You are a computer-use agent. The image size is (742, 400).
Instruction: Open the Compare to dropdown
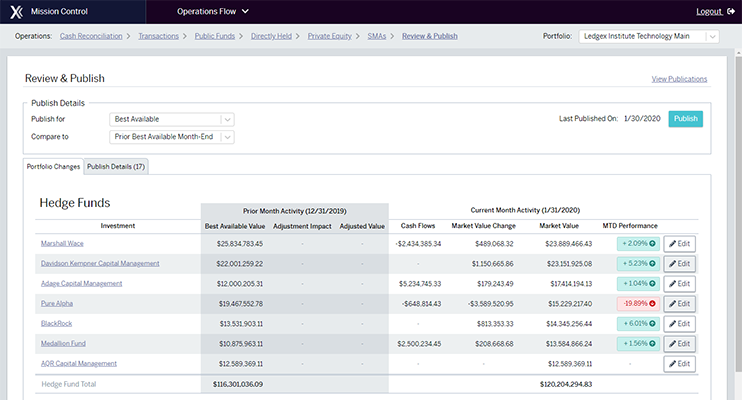pos(172,137)
